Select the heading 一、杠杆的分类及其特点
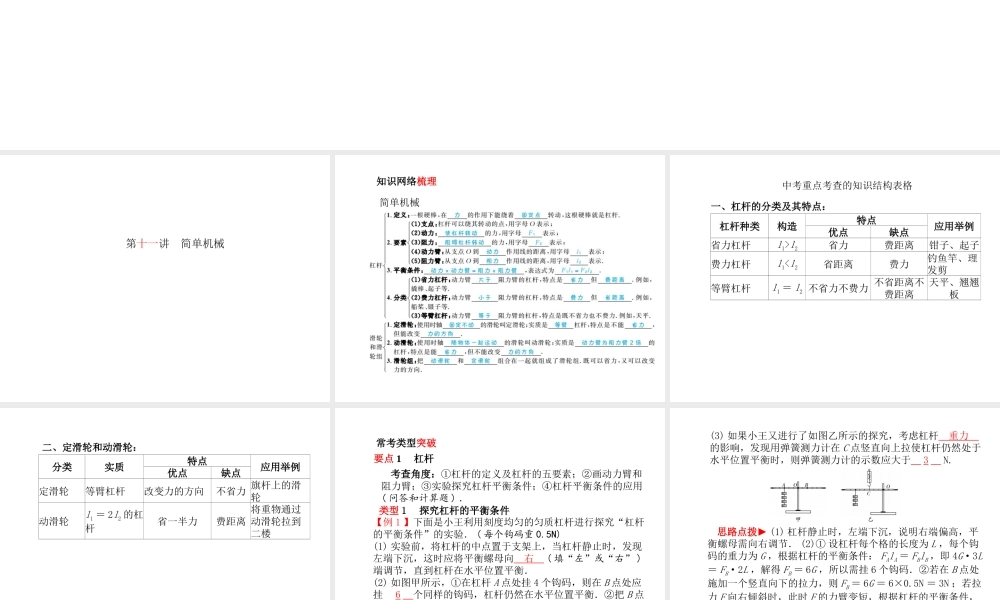The image size is (1000, 600). click(x=768, y=206)
